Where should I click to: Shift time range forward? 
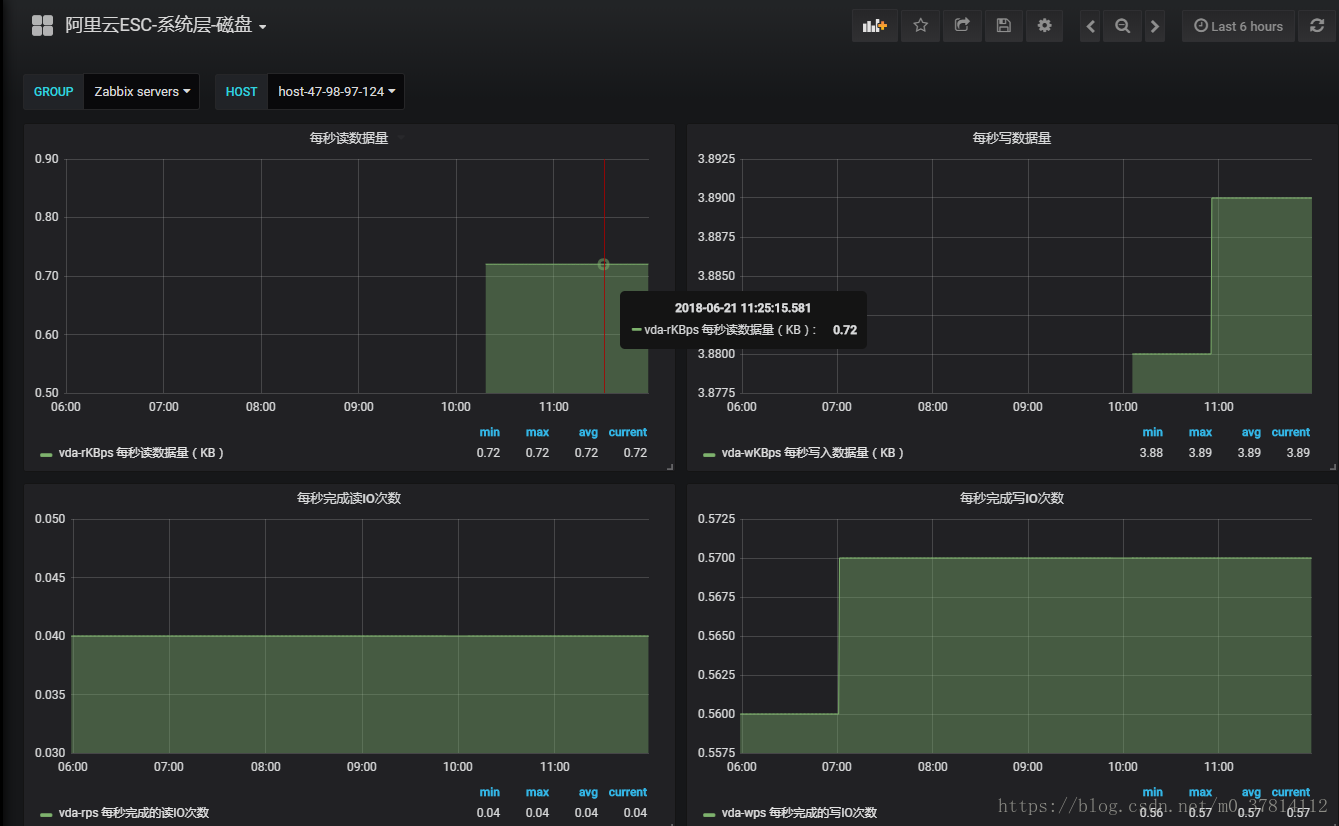[1155, 26]
